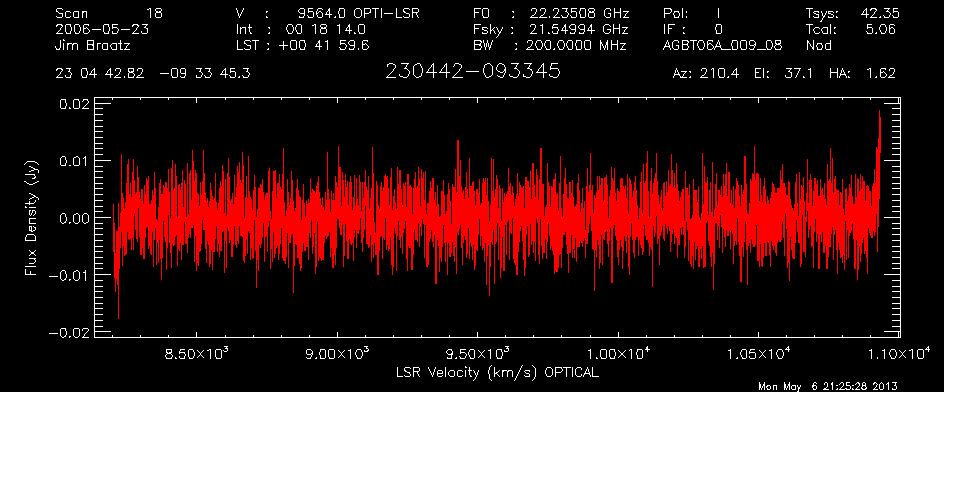Click the plot title 230442-093345
962x490 pixels.
(472, 73)
